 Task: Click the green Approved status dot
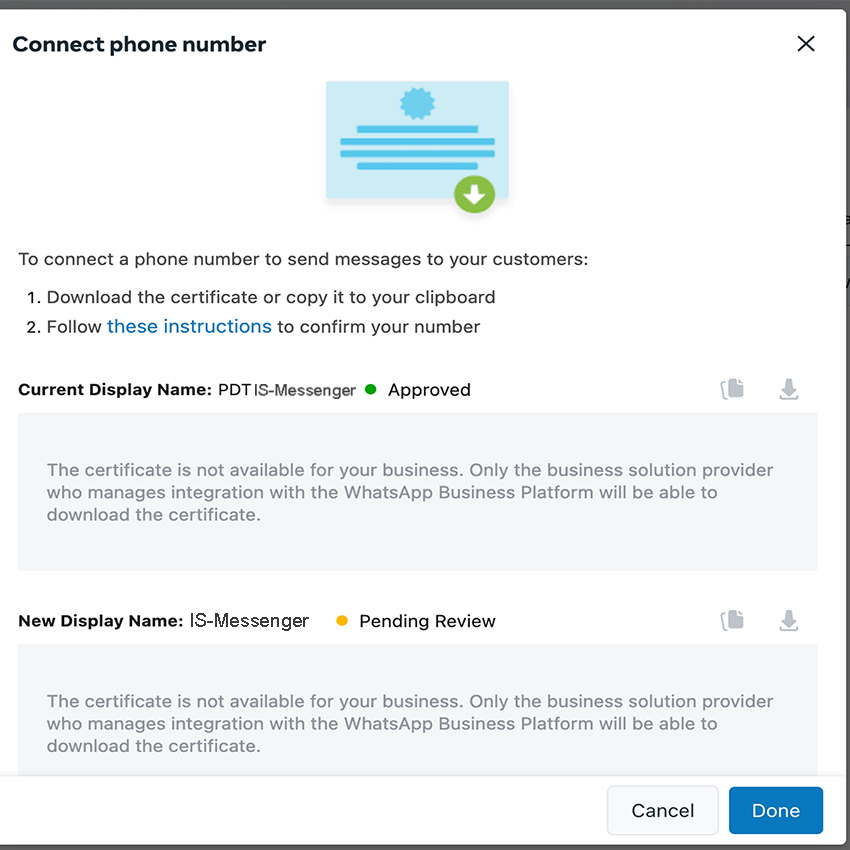tap(371, 390)
